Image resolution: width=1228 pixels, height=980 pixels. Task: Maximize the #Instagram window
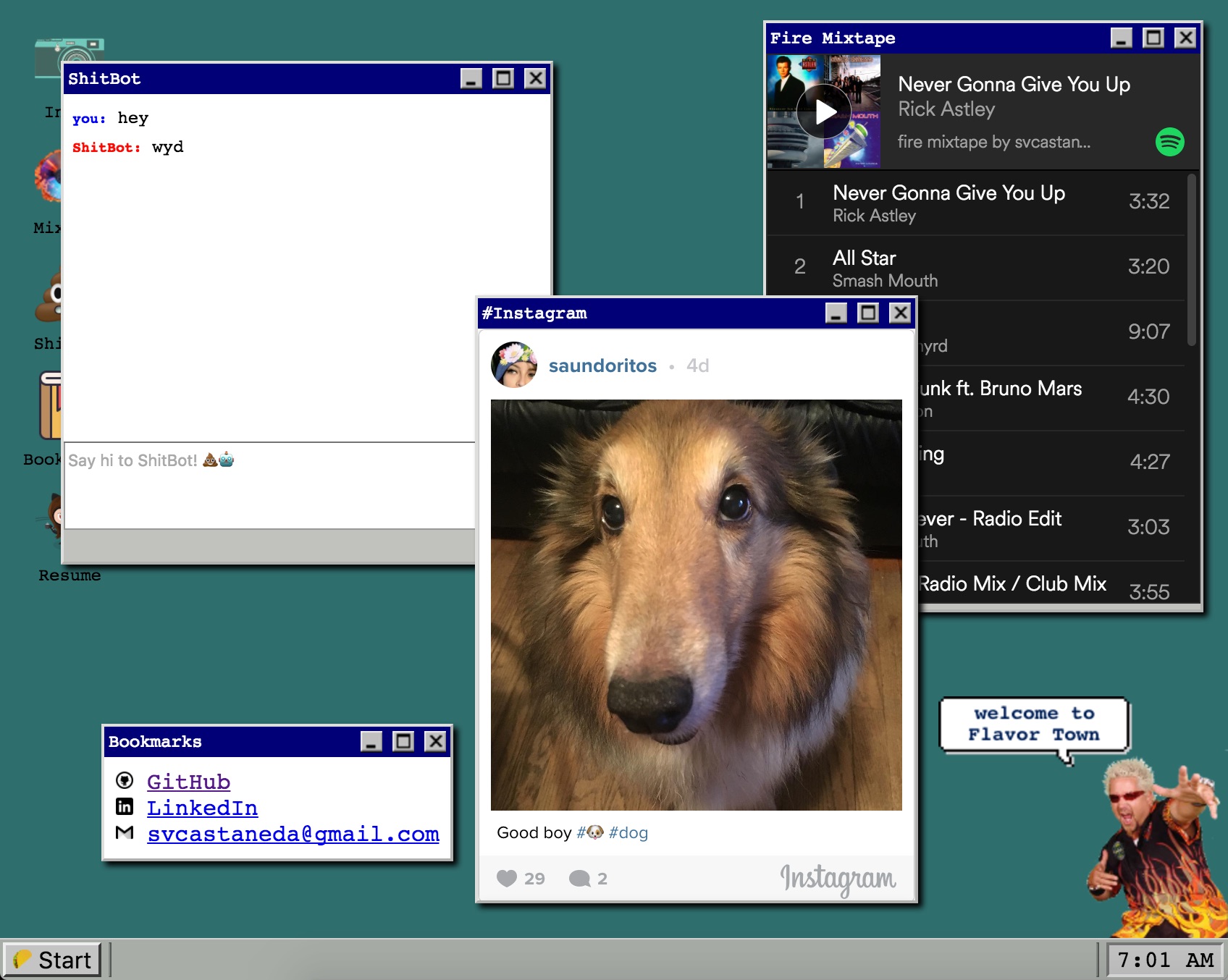868,313
